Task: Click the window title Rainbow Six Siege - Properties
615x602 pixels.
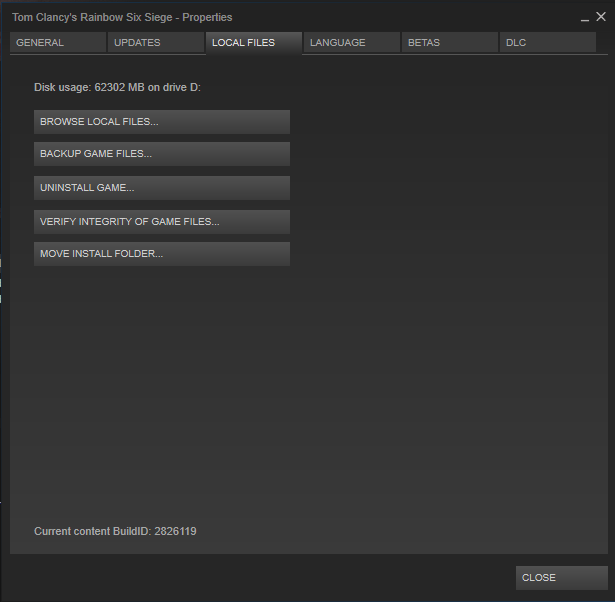Action: (x=122, y=17)
